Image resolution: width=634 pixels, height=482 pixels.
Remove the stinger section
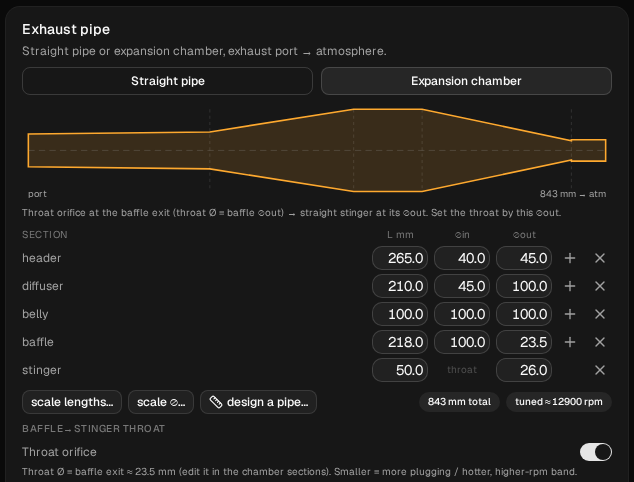click(600, 370)
